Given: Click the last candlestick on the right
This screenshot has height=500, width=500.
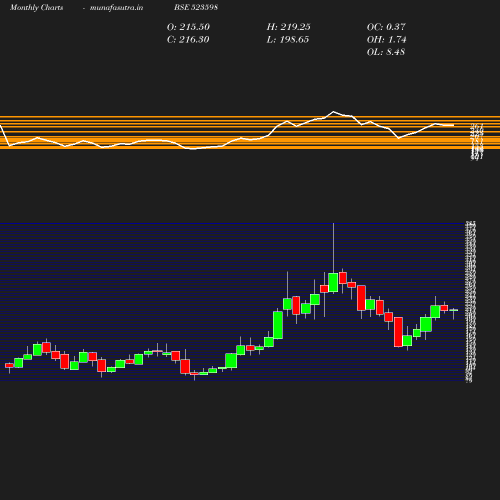Looking at the screenshot, I should [x=454, y=310].
